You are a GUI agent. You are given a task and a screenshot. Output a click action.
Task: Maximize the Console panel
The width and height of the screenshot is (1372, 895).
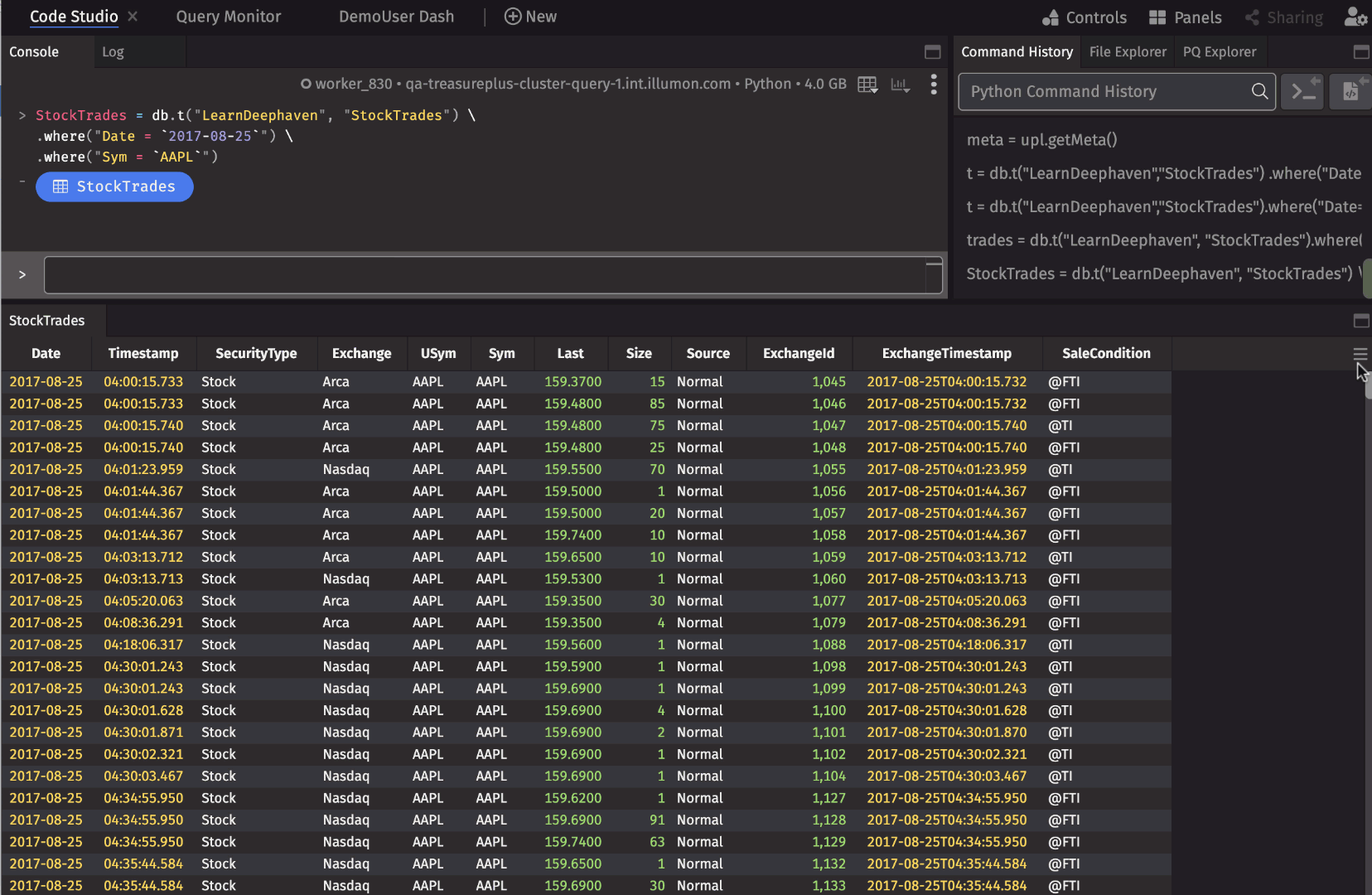[x=932, y=52]
